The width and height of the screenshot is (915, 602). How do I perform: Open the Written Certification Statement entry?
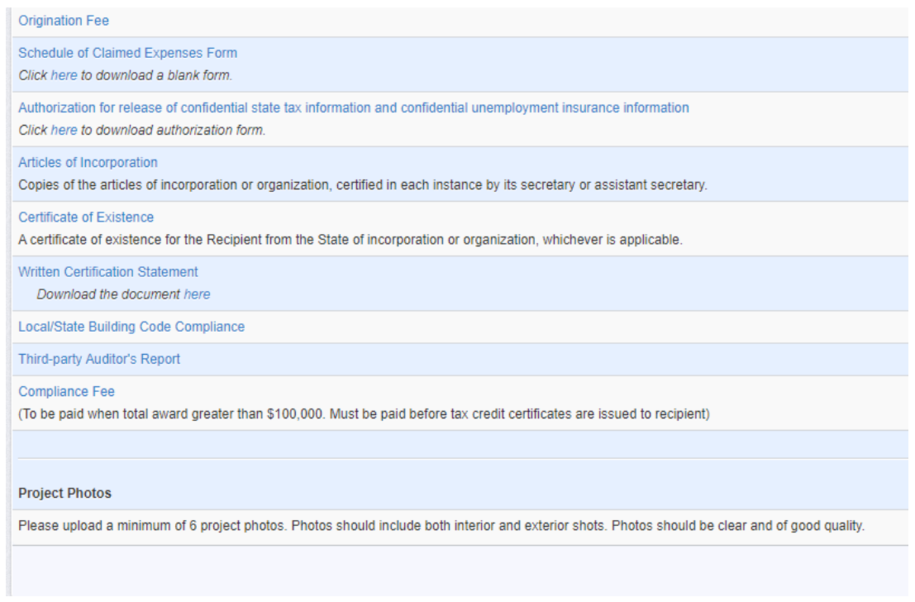click(108, 271)
